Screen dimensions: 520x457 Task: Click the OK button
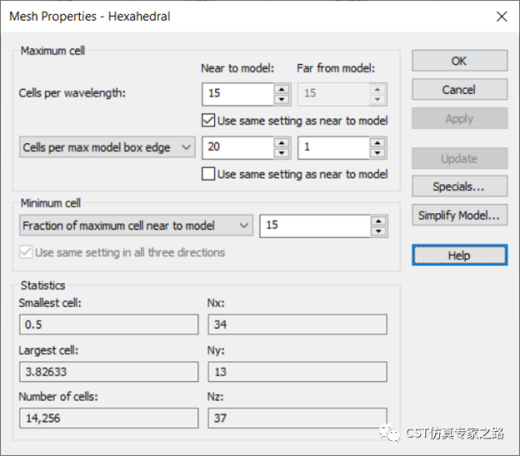[x=460, y=61]
